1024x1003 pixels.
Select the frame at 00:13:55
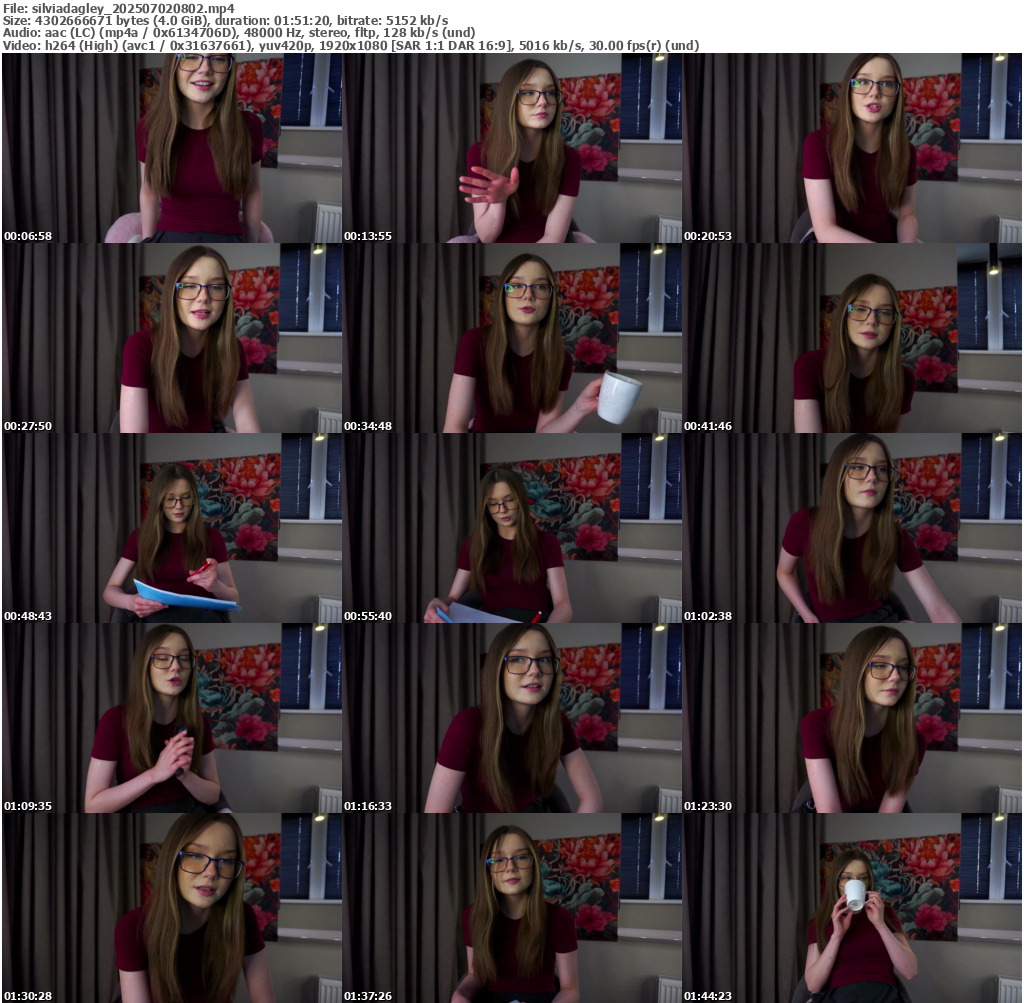click(512, 148)
